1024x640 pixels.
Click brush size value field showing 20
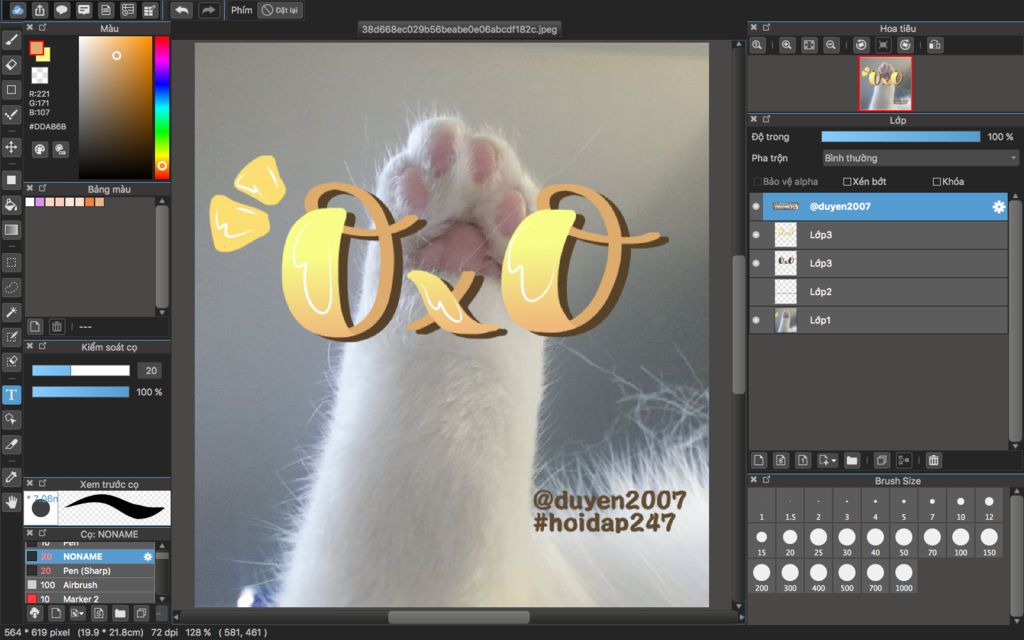(150, 370)
